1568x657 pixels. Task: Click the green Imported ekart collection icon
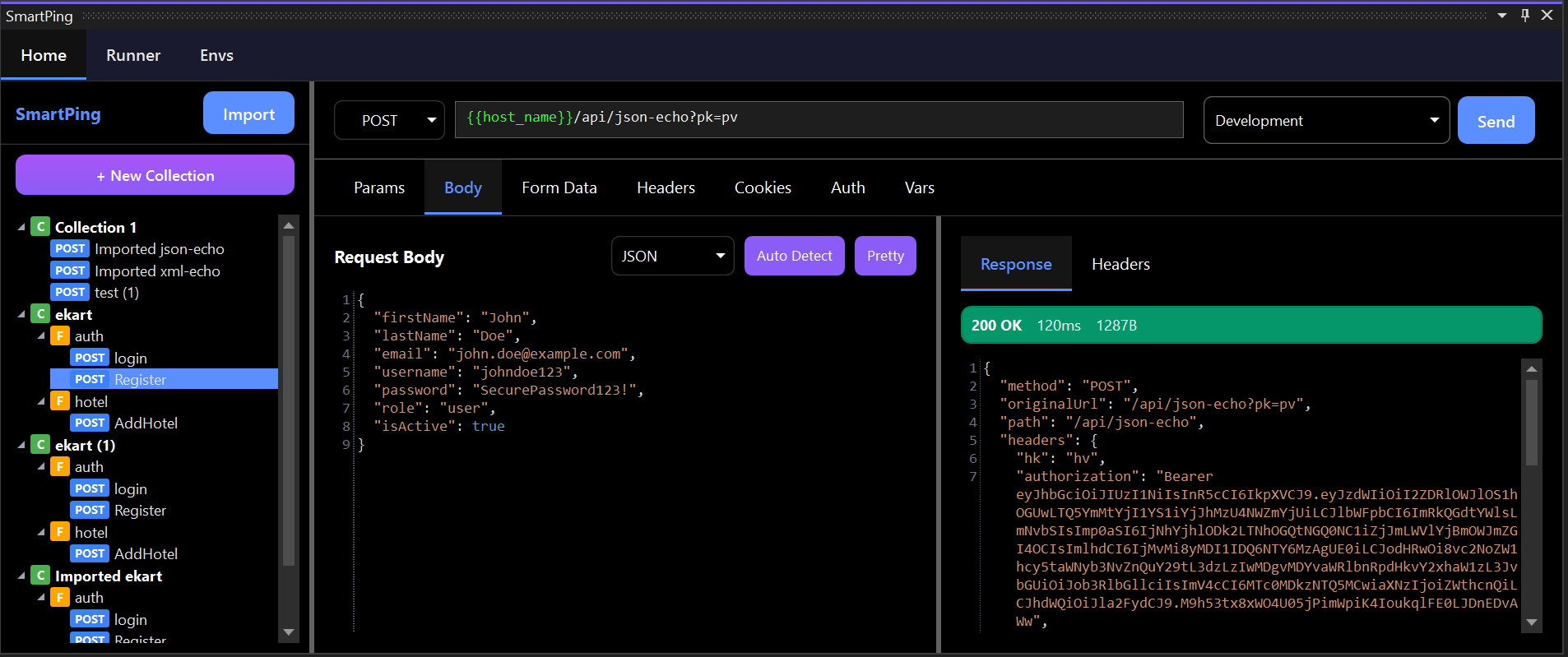pos(40,576)
